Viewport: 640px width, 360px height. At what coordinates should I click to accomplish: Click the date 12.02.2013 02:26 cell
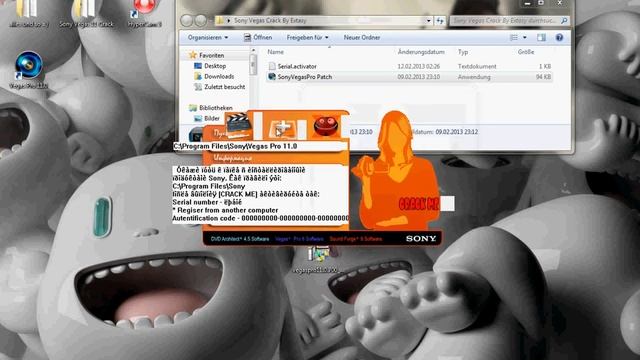(x=419, y=66)
